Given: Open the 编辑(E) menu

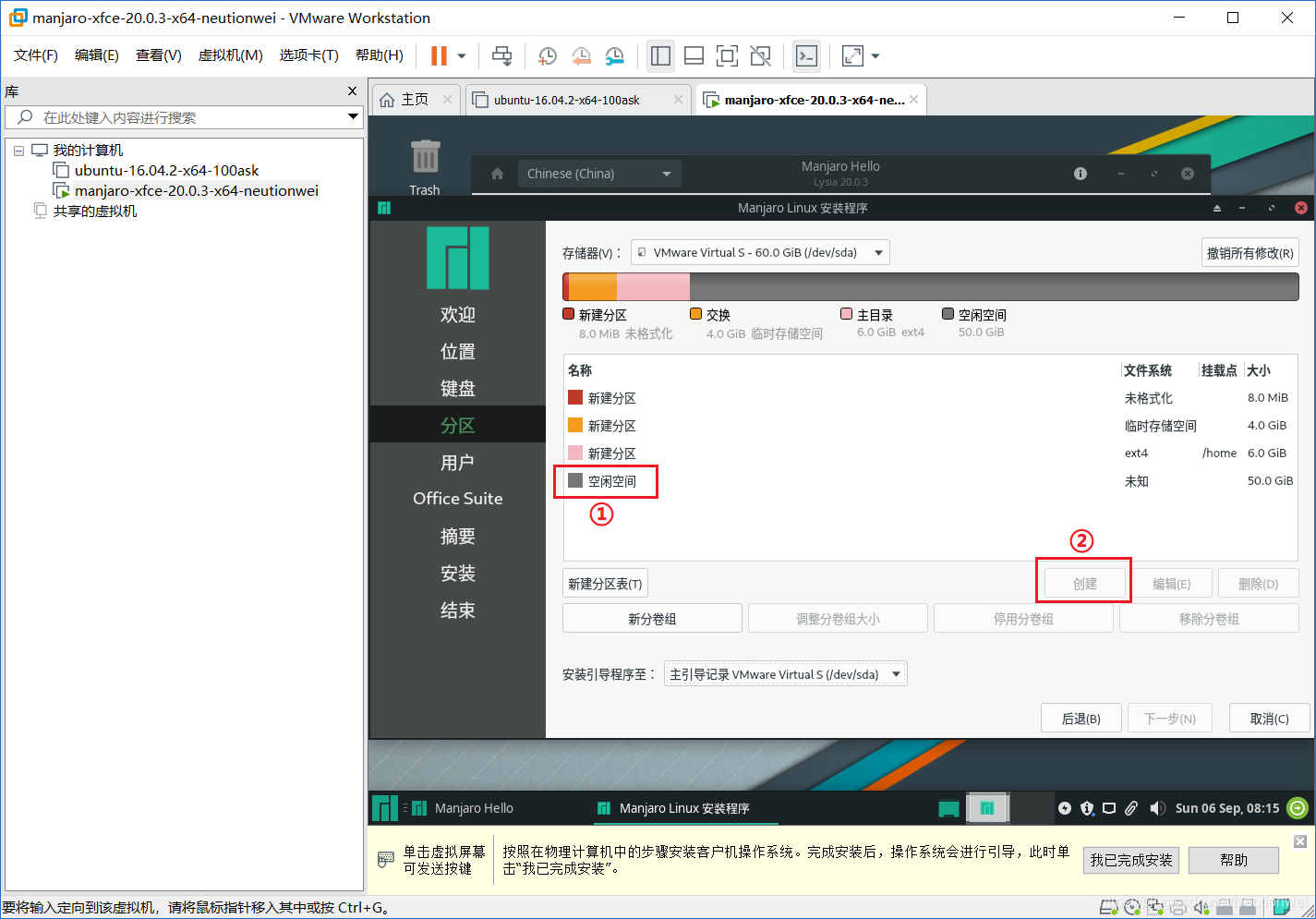Looking at the screenshot, I should [97, 55].
